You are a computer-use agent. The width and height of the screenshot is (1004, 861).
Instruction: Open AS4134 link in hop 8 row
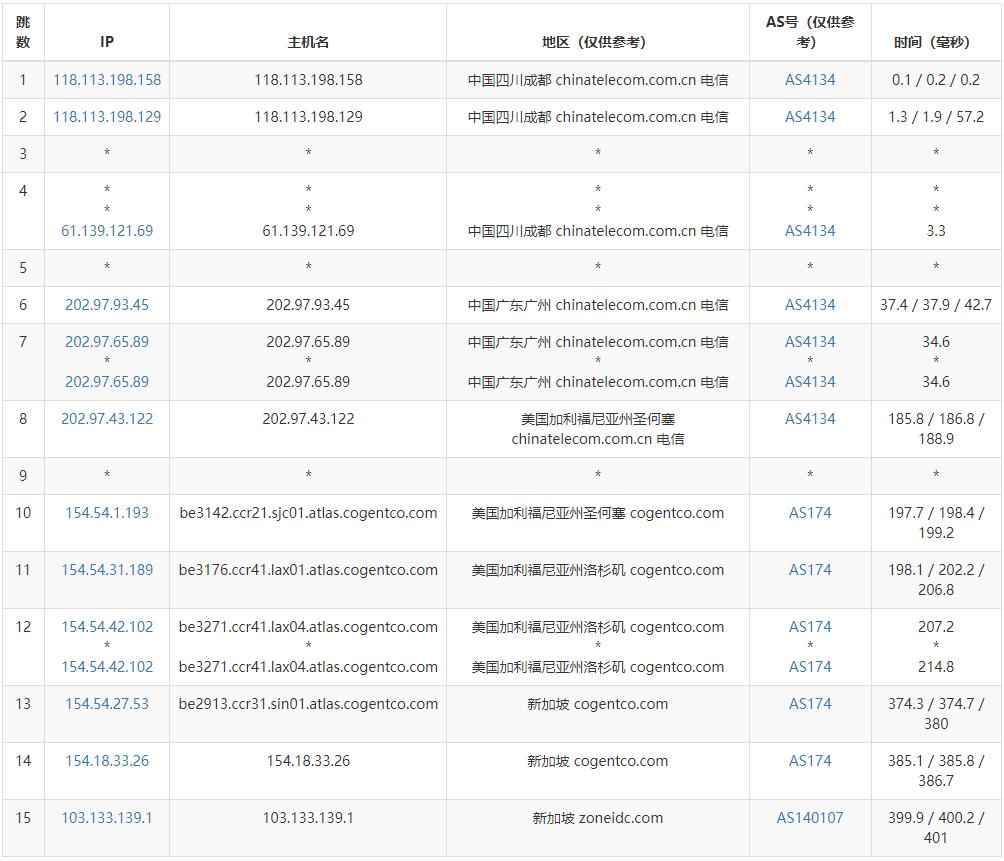810,419
